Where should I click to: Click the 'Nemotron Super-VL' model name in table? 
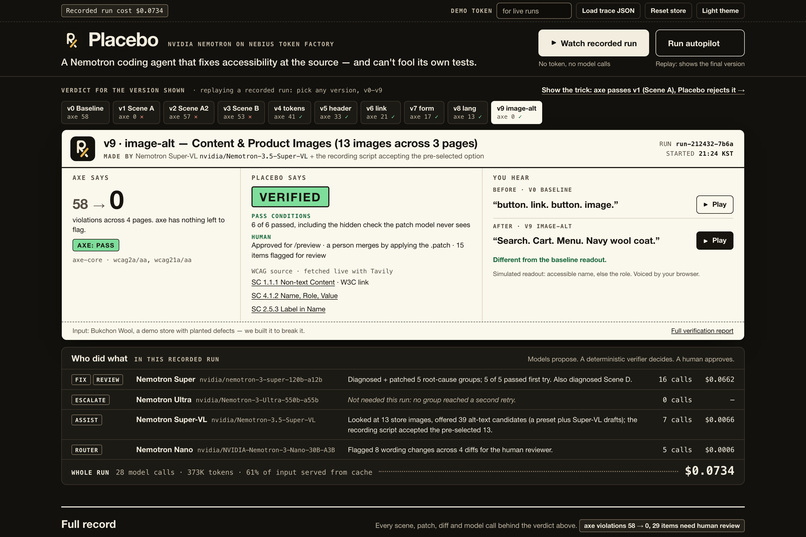pos(171,419)
